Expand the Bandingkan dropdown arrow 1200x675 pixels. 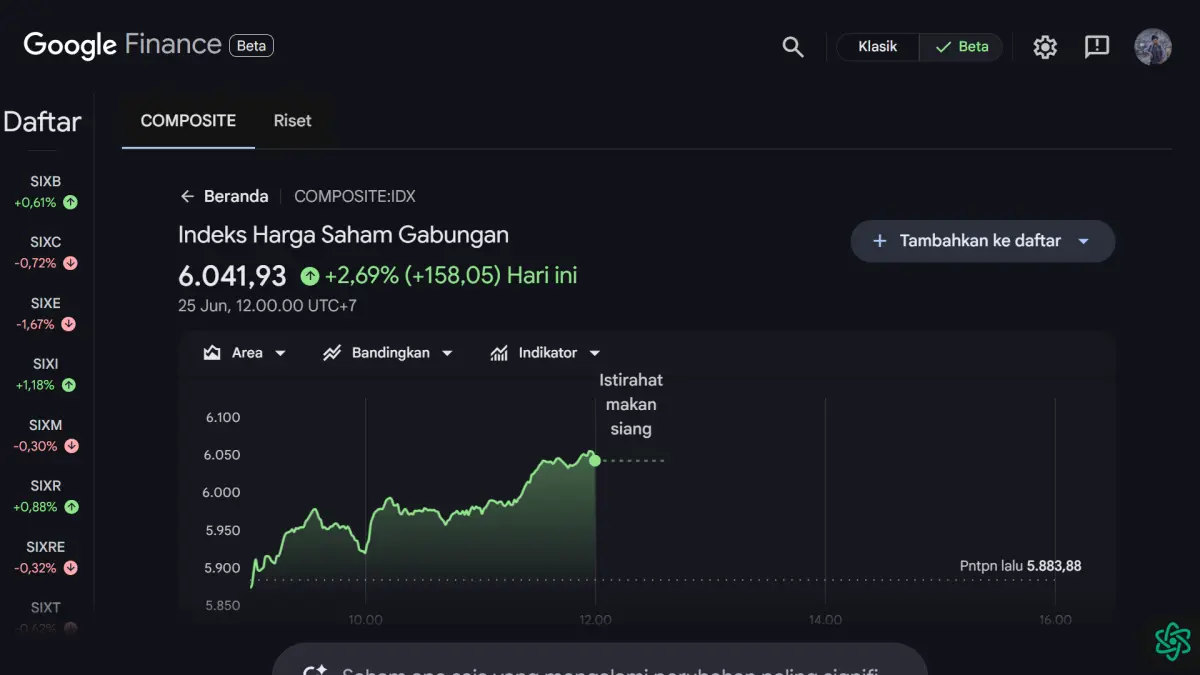447,353
